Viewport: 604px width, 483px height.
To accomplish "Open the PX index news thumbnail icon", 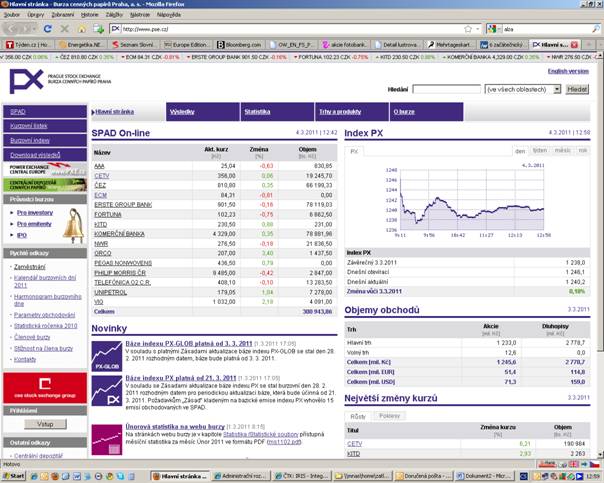I will [x=107, y=391].
